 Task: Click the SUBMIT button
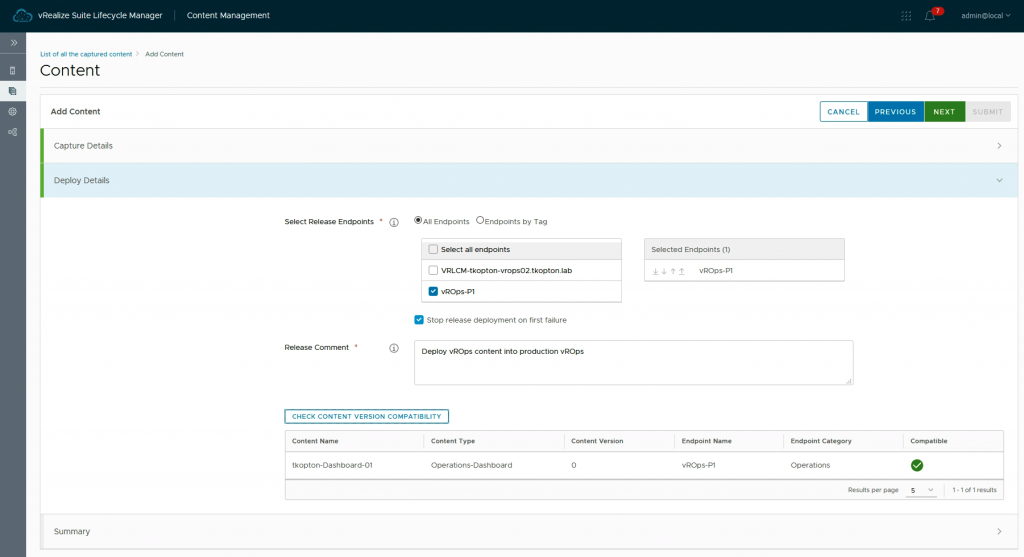(x=987, y=112)
